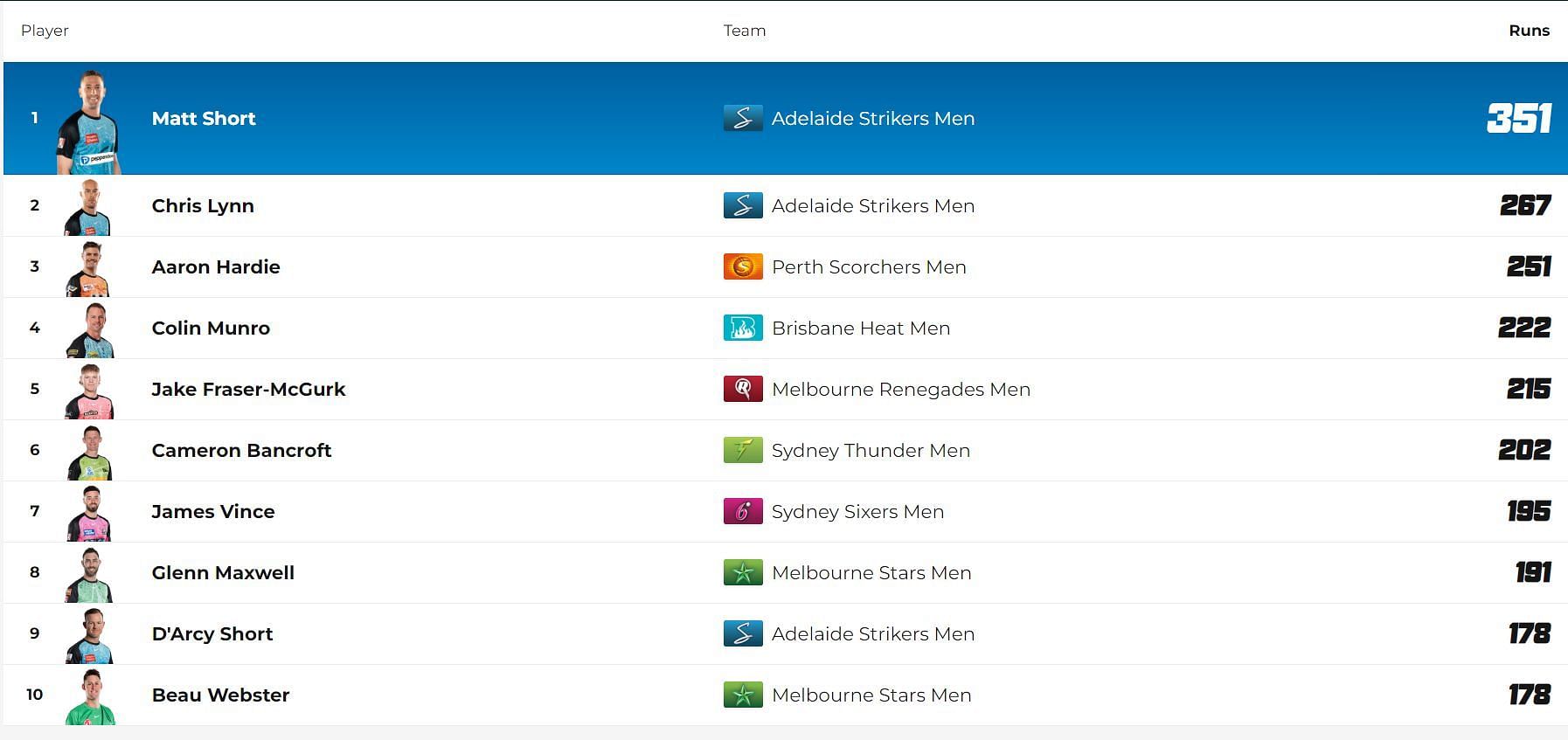Click the Sydney Sixers team logo
This screenshot has width=1568, height=740.
click(x=743, y=511)
